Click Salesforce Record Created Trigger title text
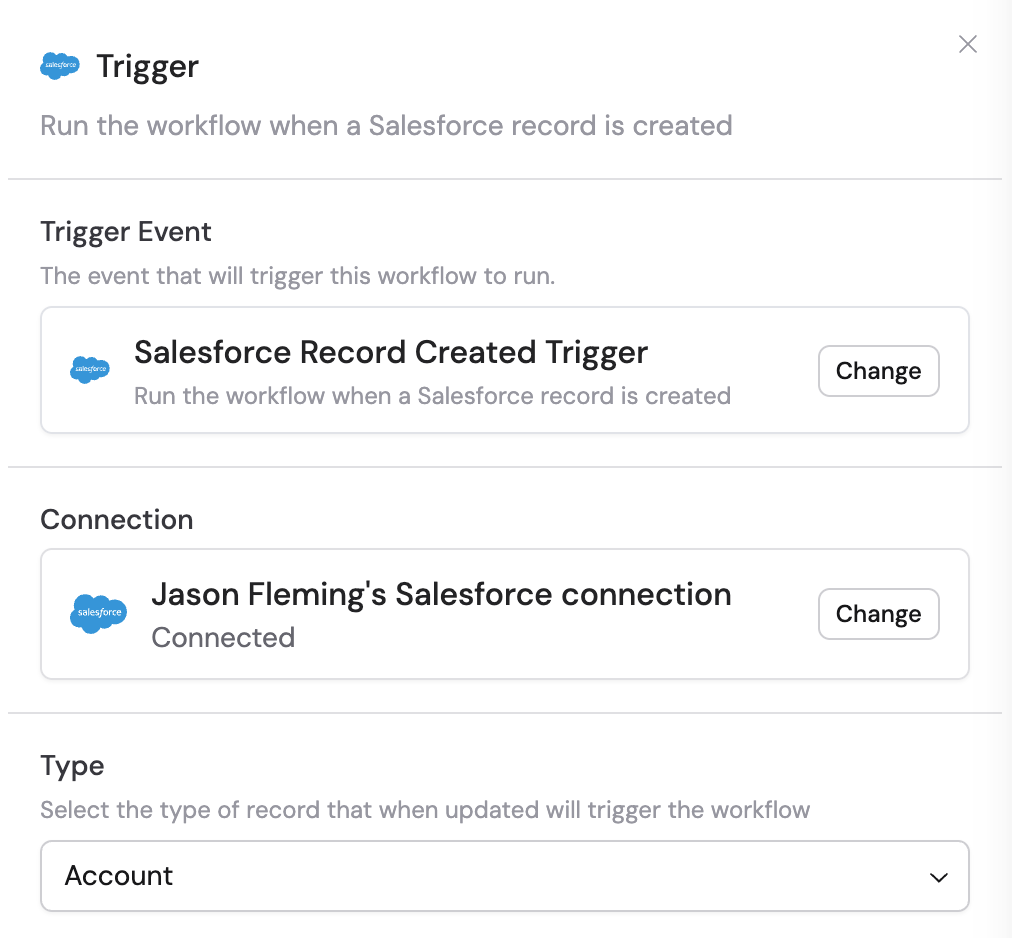 (x=390, y=352)
